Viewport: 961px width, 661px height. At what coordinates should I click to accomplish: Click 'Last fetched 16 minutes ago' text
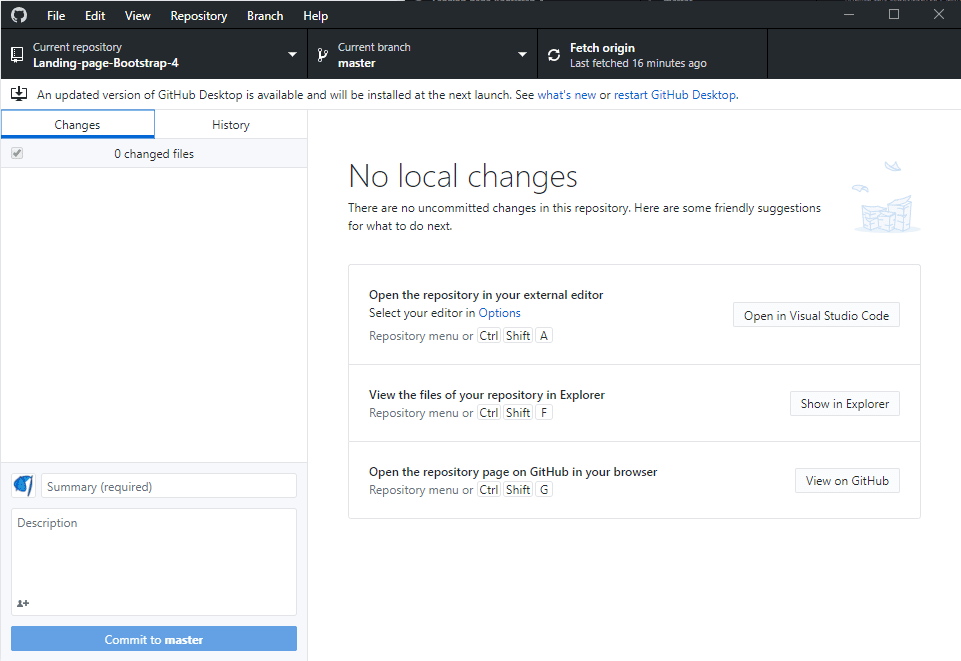(x=638, y=63)
